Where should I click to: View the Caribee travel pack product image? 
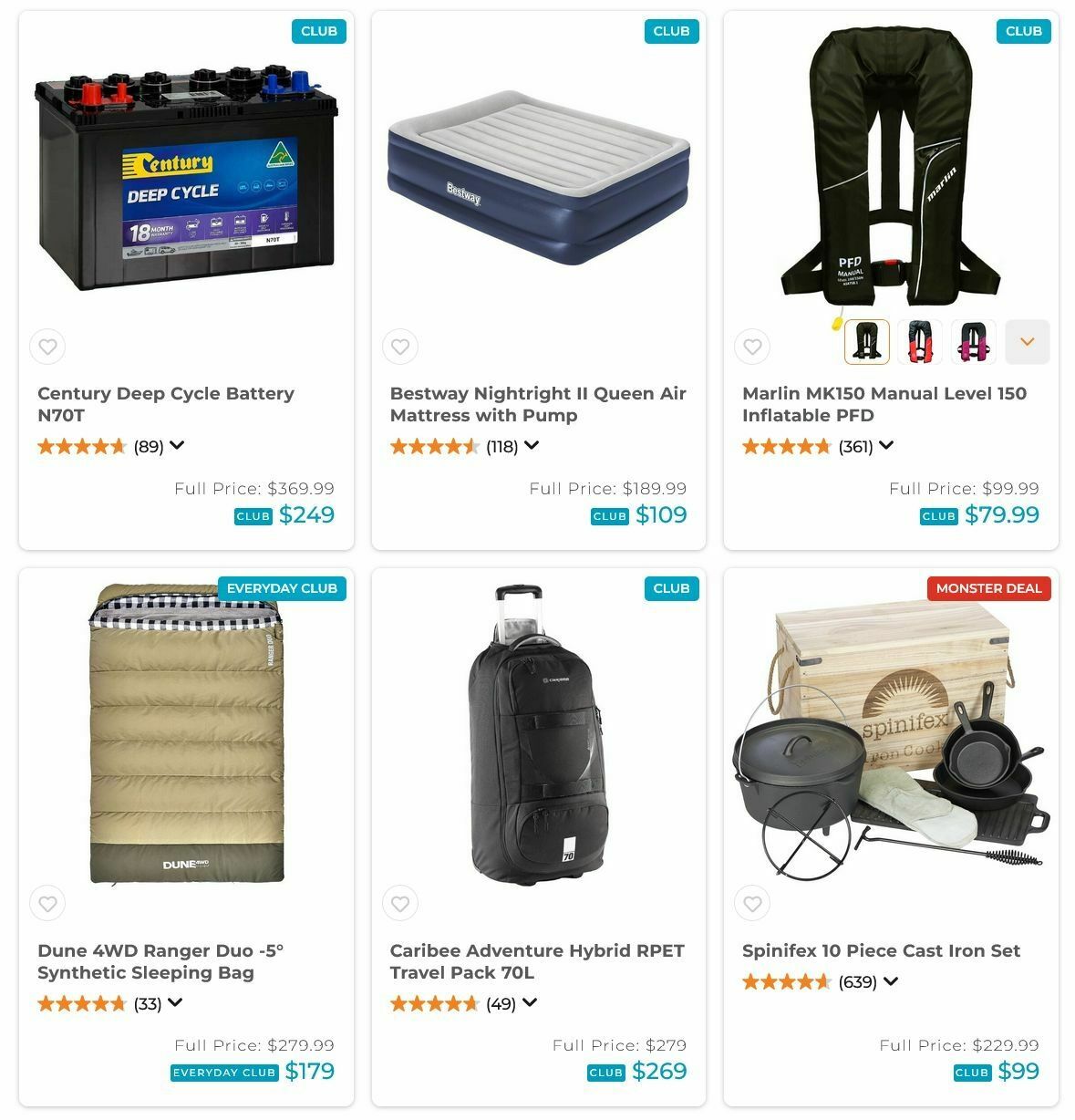(x=538, y=735)
